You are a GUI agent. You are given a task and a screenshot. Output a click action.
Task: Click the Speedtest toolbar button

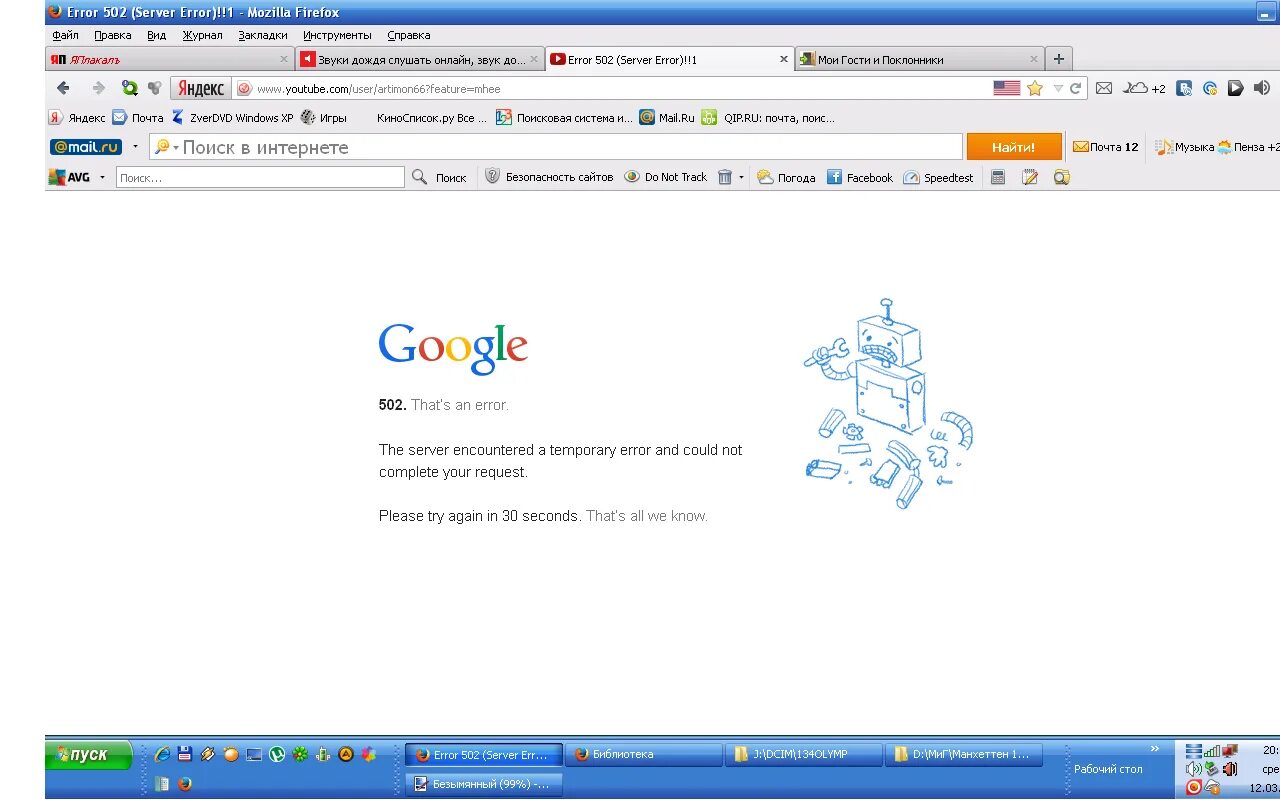(938, 177)
